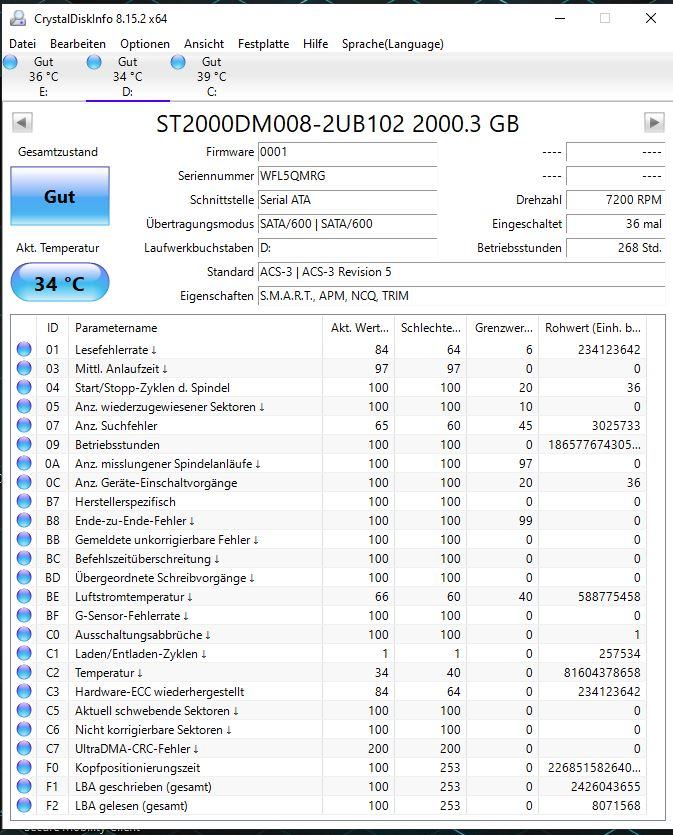This screenshot has width=673, height=835.
Task: Click status orb of C6 Nicht korrigierbare Sektoren
Action: [x=24, y=729]
